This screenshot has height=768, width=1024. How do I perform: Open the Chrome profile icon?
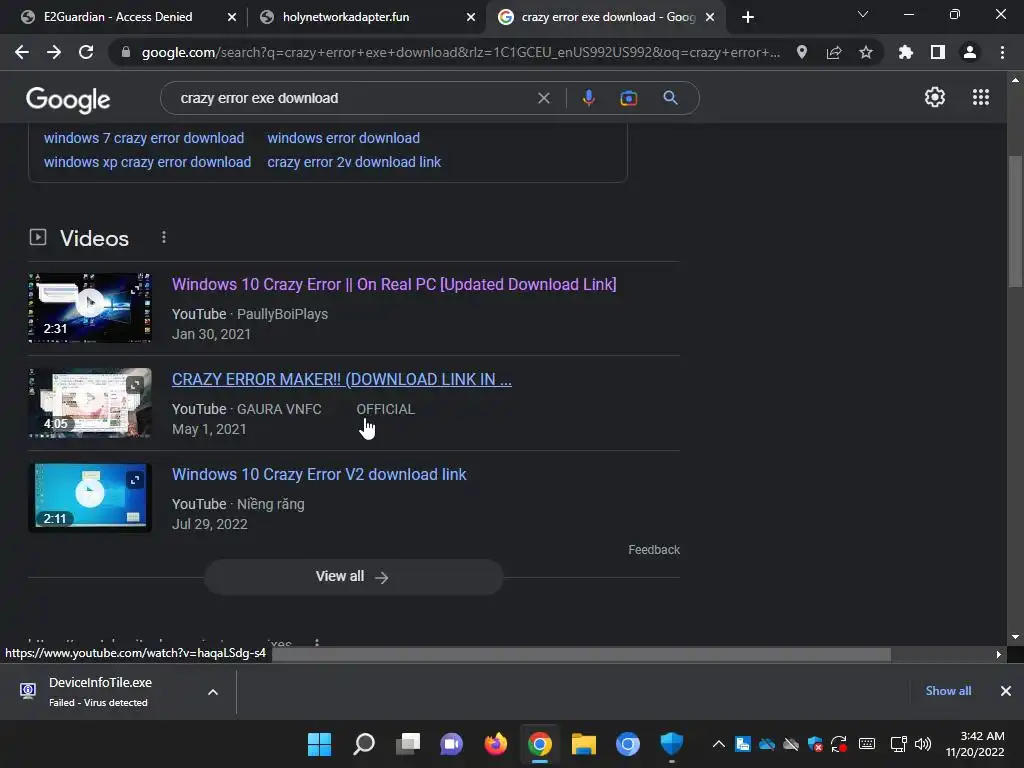click(970, 52)
